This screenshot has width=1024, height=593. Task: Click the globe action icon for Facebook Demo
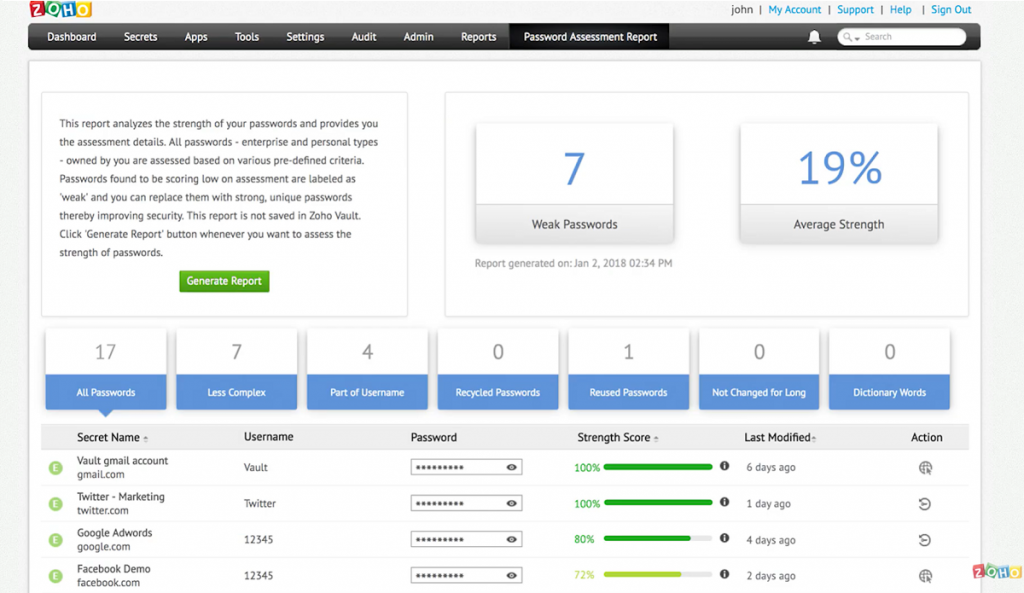tap(925, 576)
